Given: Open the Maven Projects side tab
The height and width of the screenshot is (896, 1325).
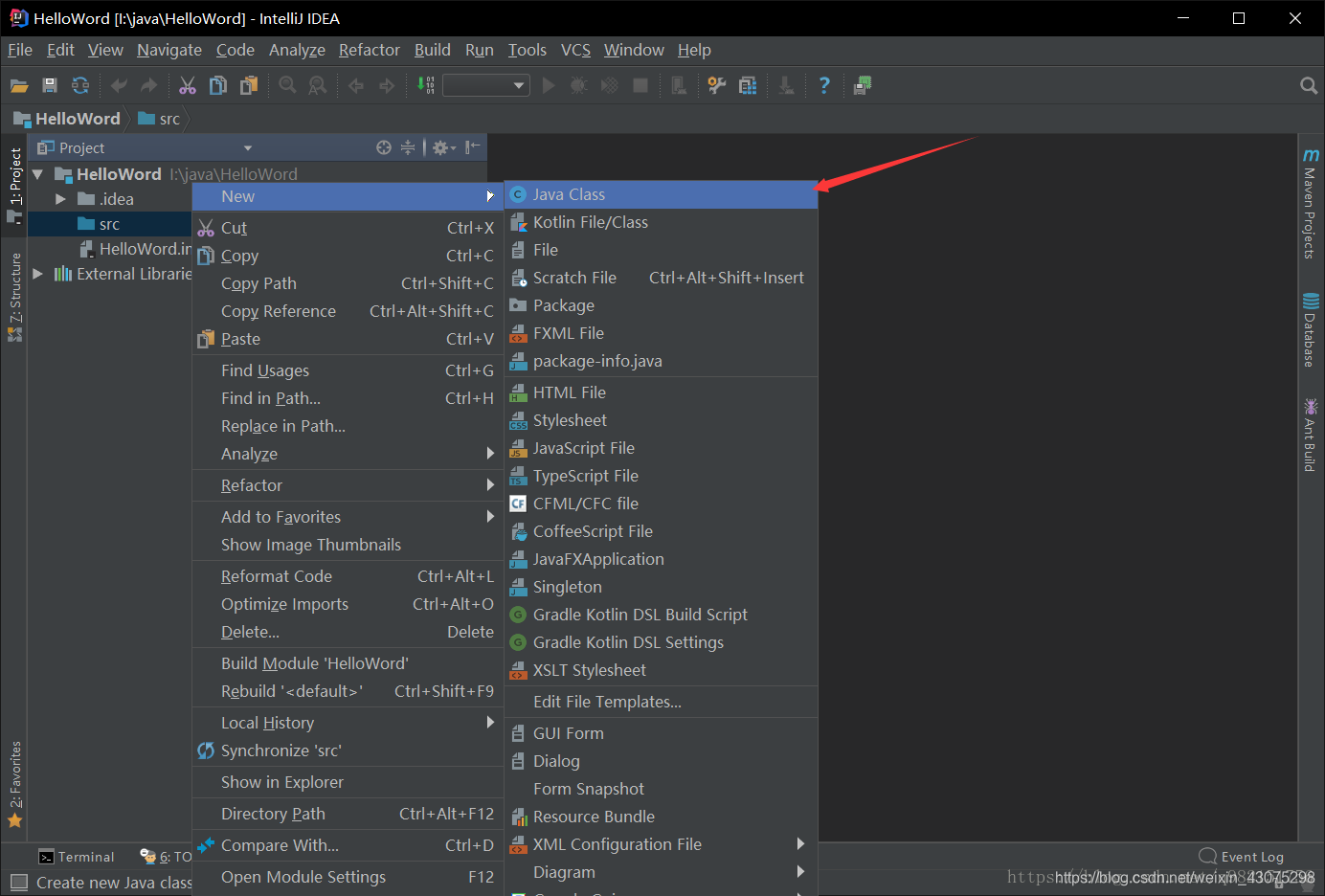Looking at the screenshot, I should point(1311,203).
